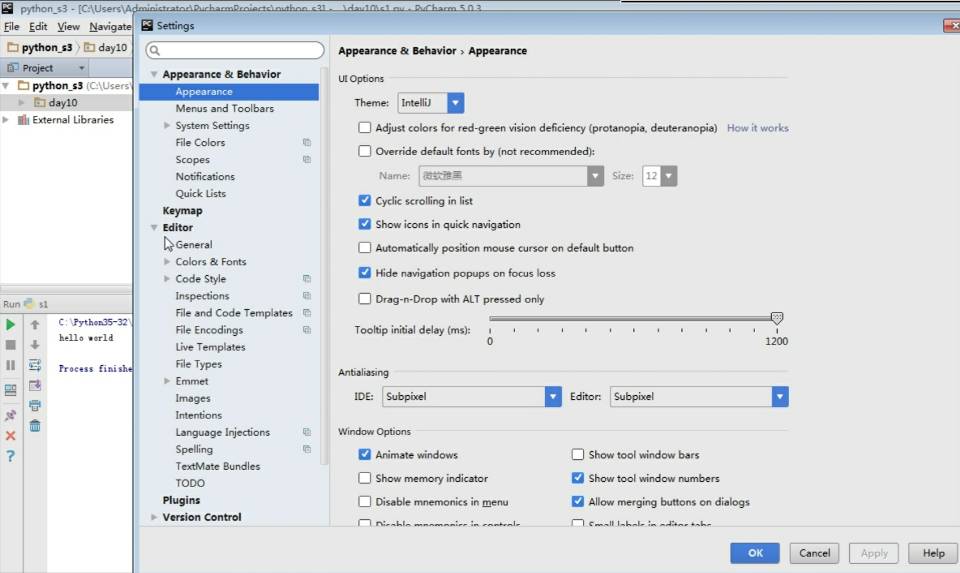Open the Theme dropdown showing IntelliJ
Viewport: 960px width, 573px height.
click(430, 103)
